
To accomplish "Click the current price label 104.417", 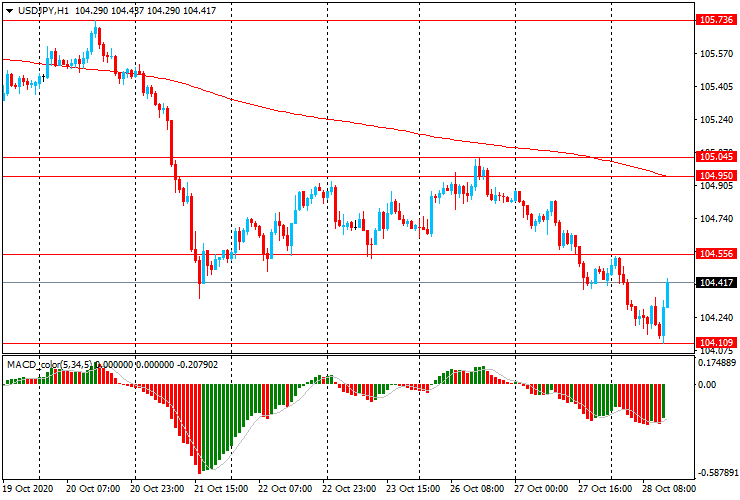I will pyautogui.click(x=716, y=282).
